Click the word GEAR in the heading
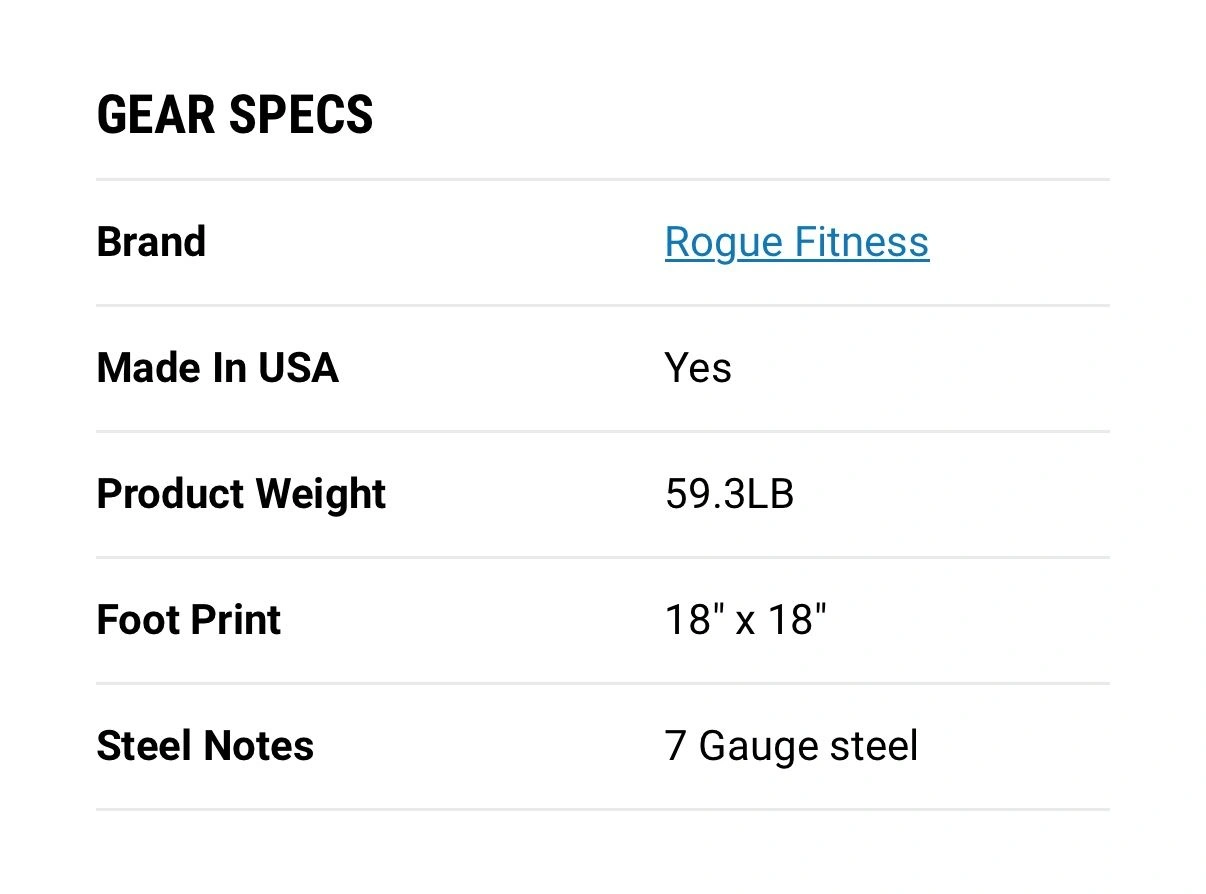The width and height of the screenshot is (1206, 894). coord(155,115)
